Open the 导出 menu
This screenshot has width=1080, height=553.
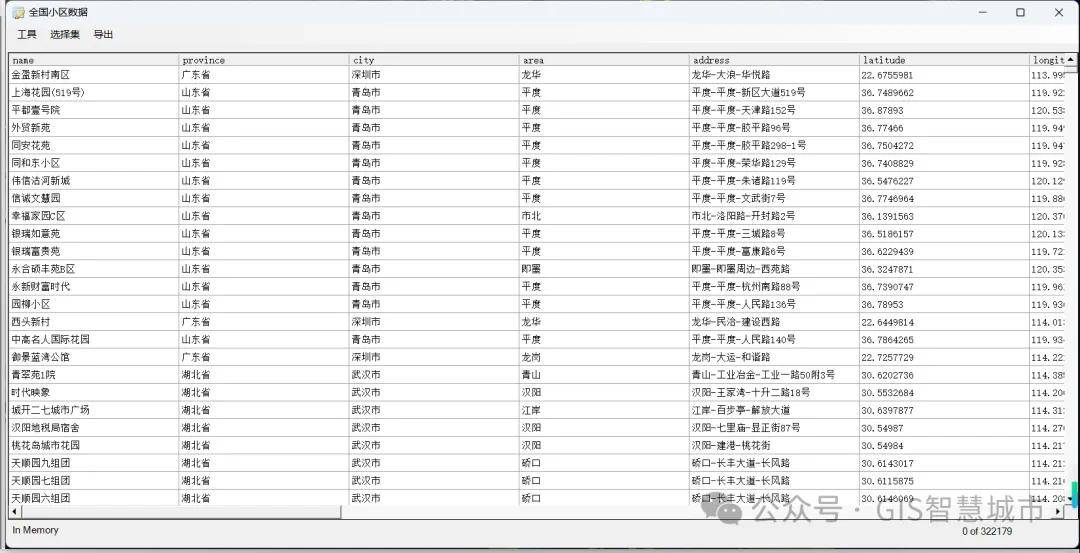[x=103, y=35]
